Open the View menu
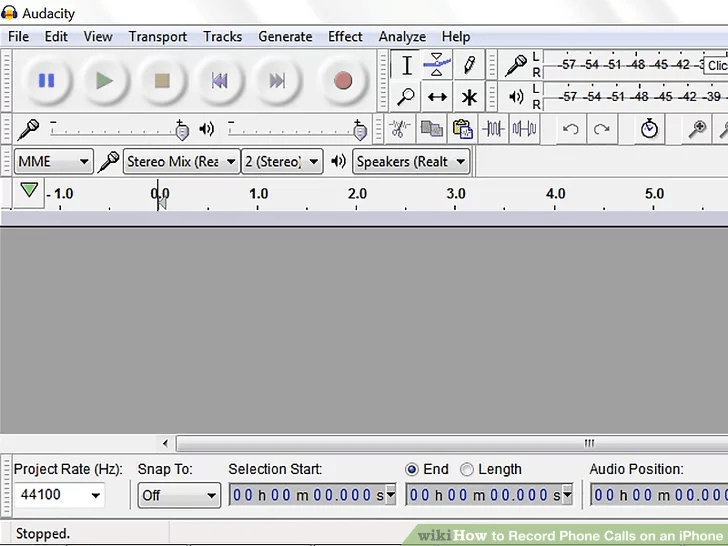 [x=98, y=37]
